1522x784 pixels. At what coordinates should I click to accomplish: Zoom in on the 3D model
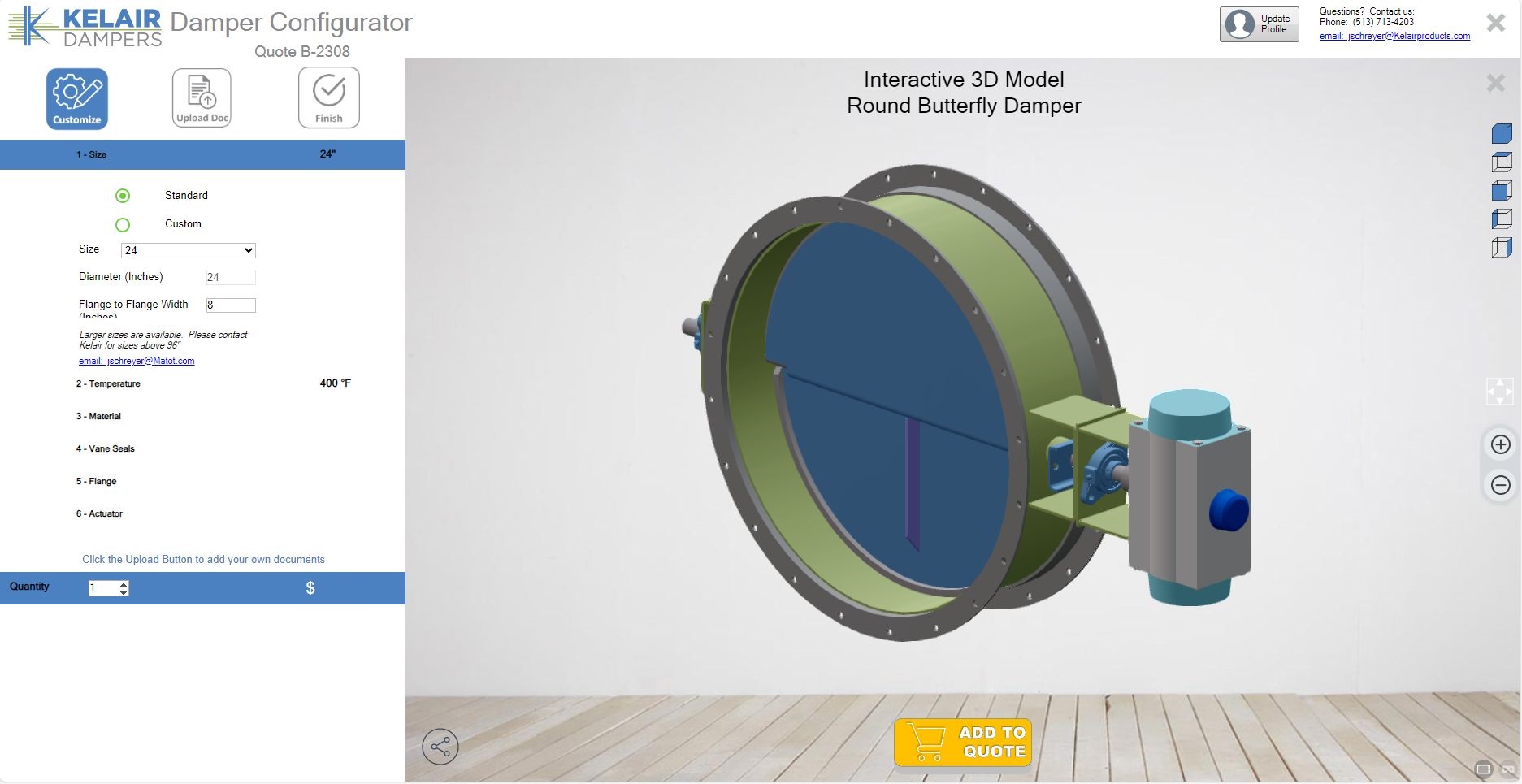tap(1500, 444)
